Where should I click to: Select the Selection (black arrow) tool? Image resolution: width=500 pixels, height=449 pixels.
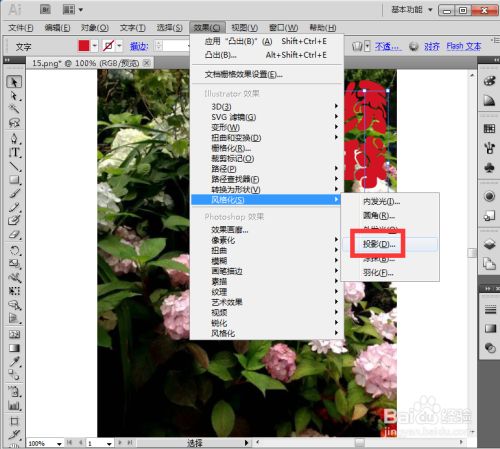tap(14, 82)
